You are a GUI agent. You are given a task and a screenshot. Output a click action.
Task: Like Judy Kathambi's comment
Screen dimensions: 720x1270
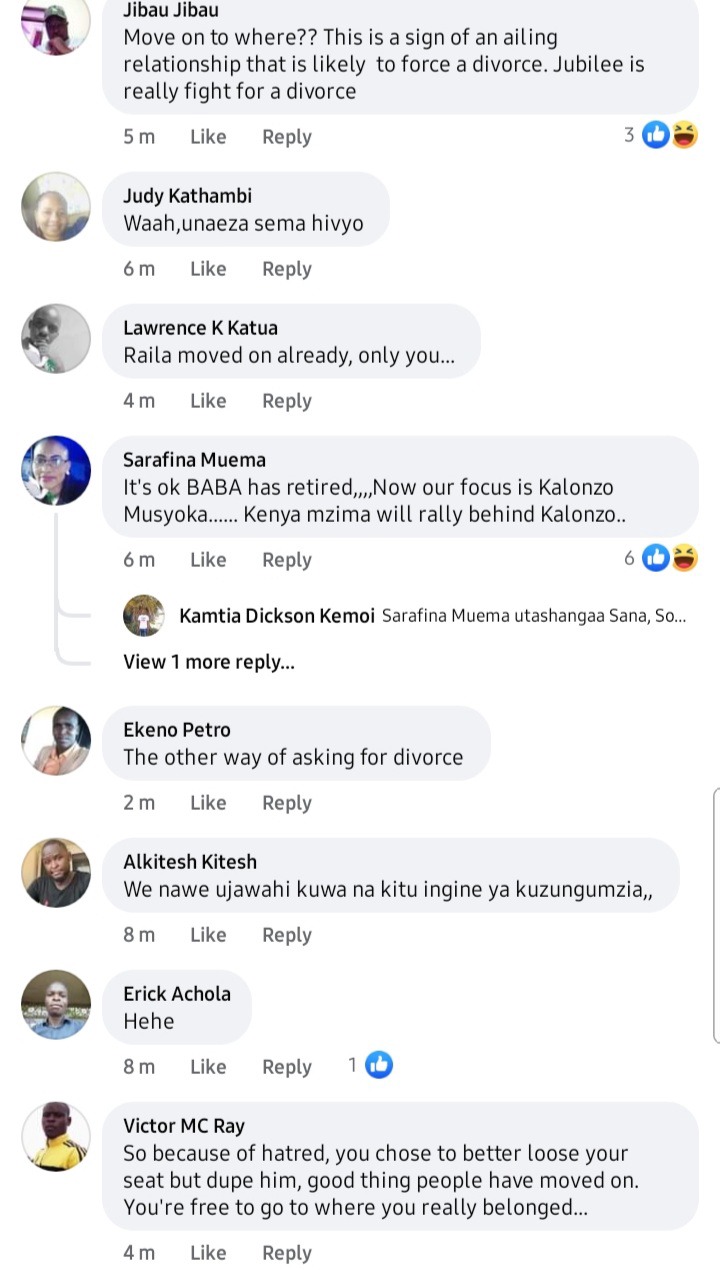coord(208,269)
